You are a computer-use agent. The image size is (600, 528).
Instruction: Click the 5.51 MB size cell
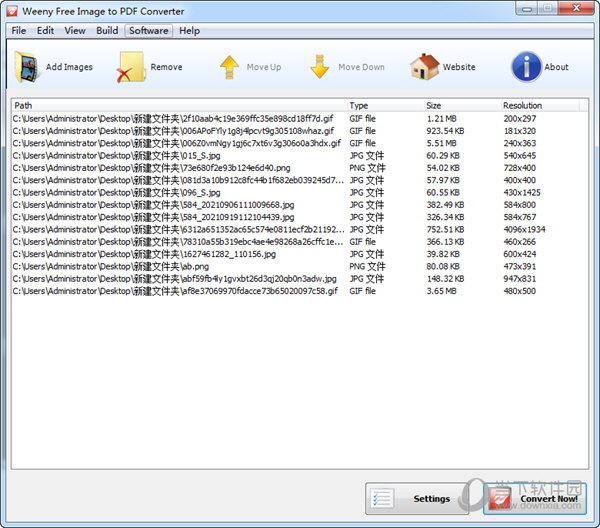442,143
